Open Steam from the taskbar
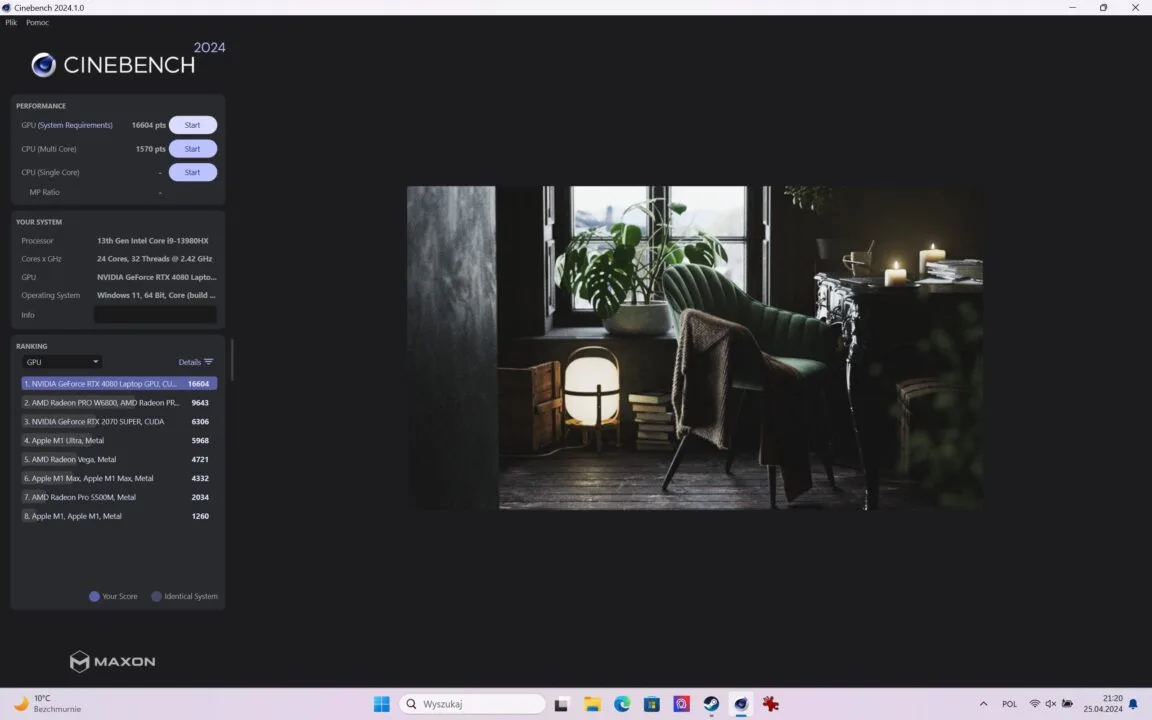The height and width of the screenshot is (720, 1152). coord(711,704)
